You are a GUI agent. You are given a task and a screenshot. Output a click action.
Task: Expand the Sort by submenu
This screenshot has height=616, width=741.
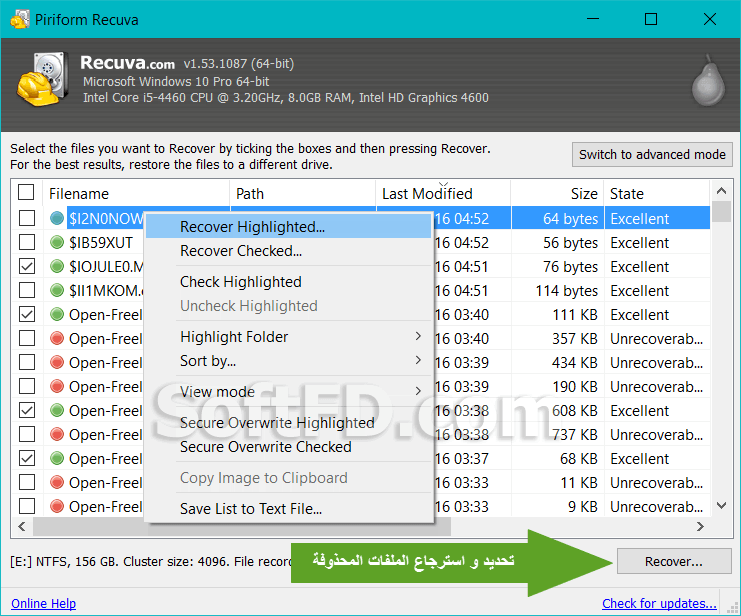(x=289, y=361)
